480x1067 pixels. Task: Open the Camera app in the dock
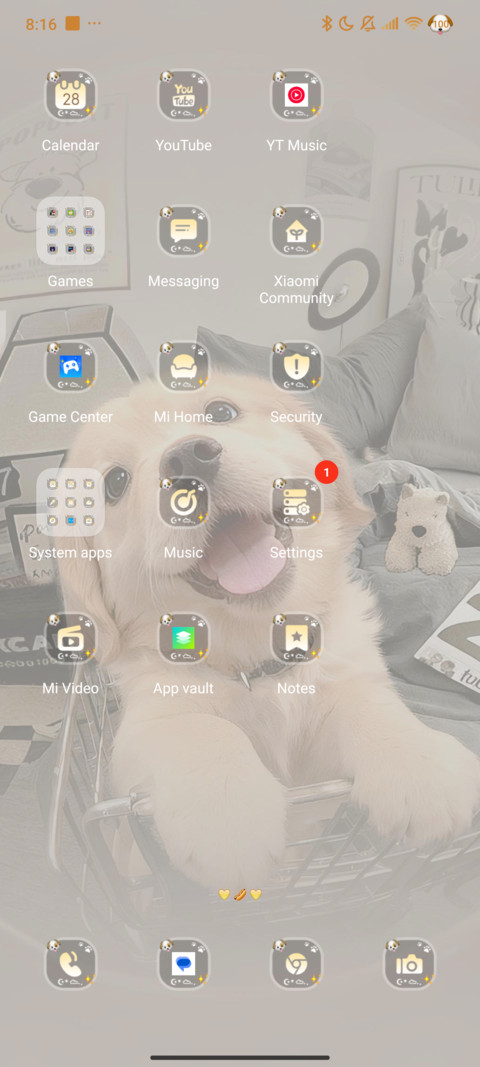[409, 964]
